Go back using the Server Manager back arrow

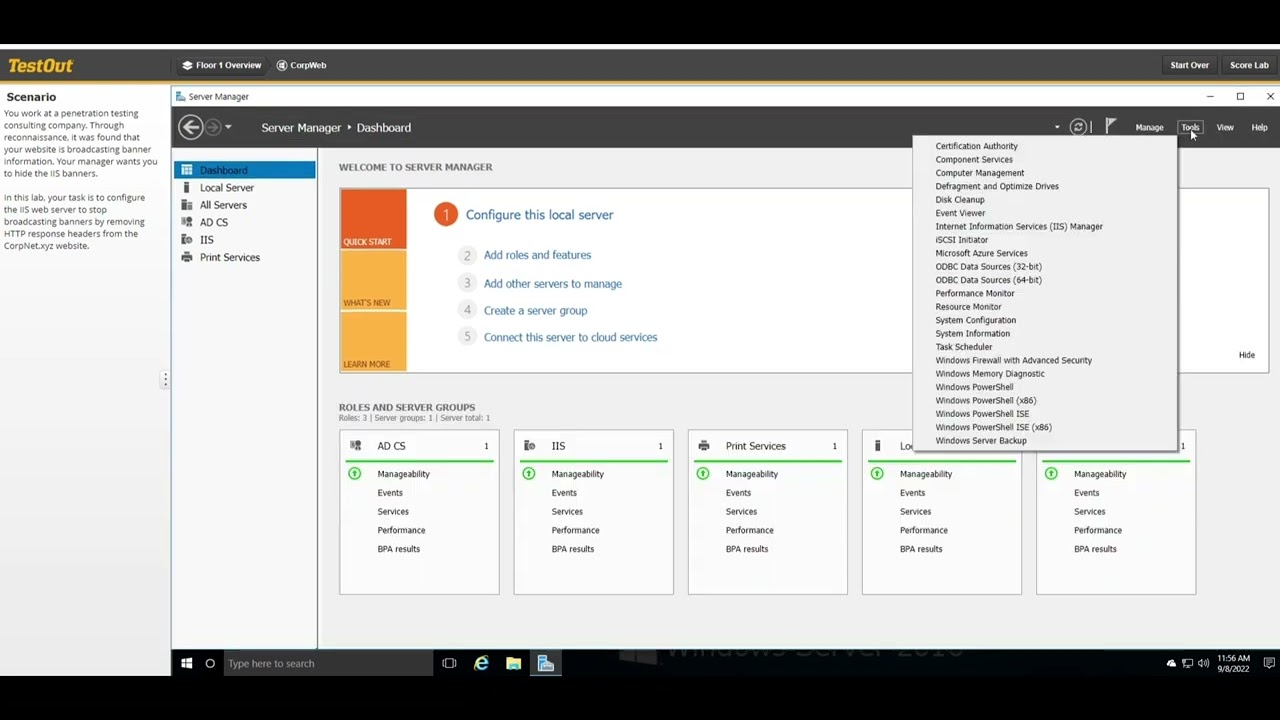coord(190,127)
